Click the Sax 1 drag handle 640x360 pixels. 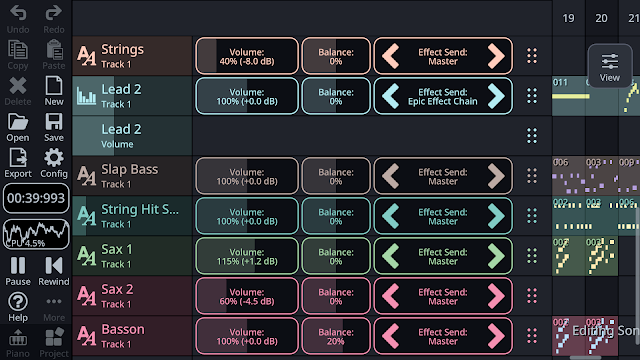[532, 256]
